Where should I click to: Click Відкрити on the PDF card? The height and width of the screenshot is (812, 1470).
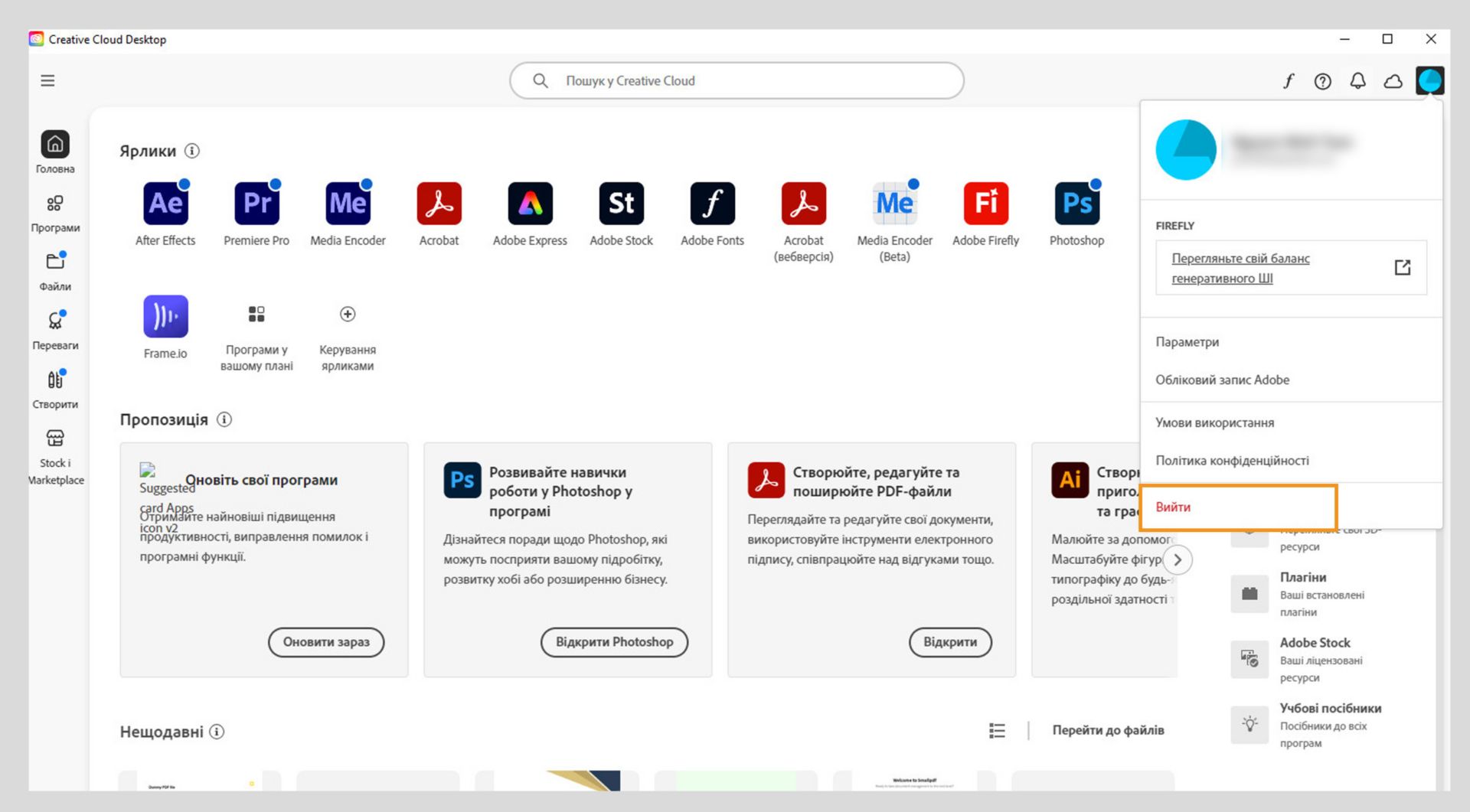950,642
